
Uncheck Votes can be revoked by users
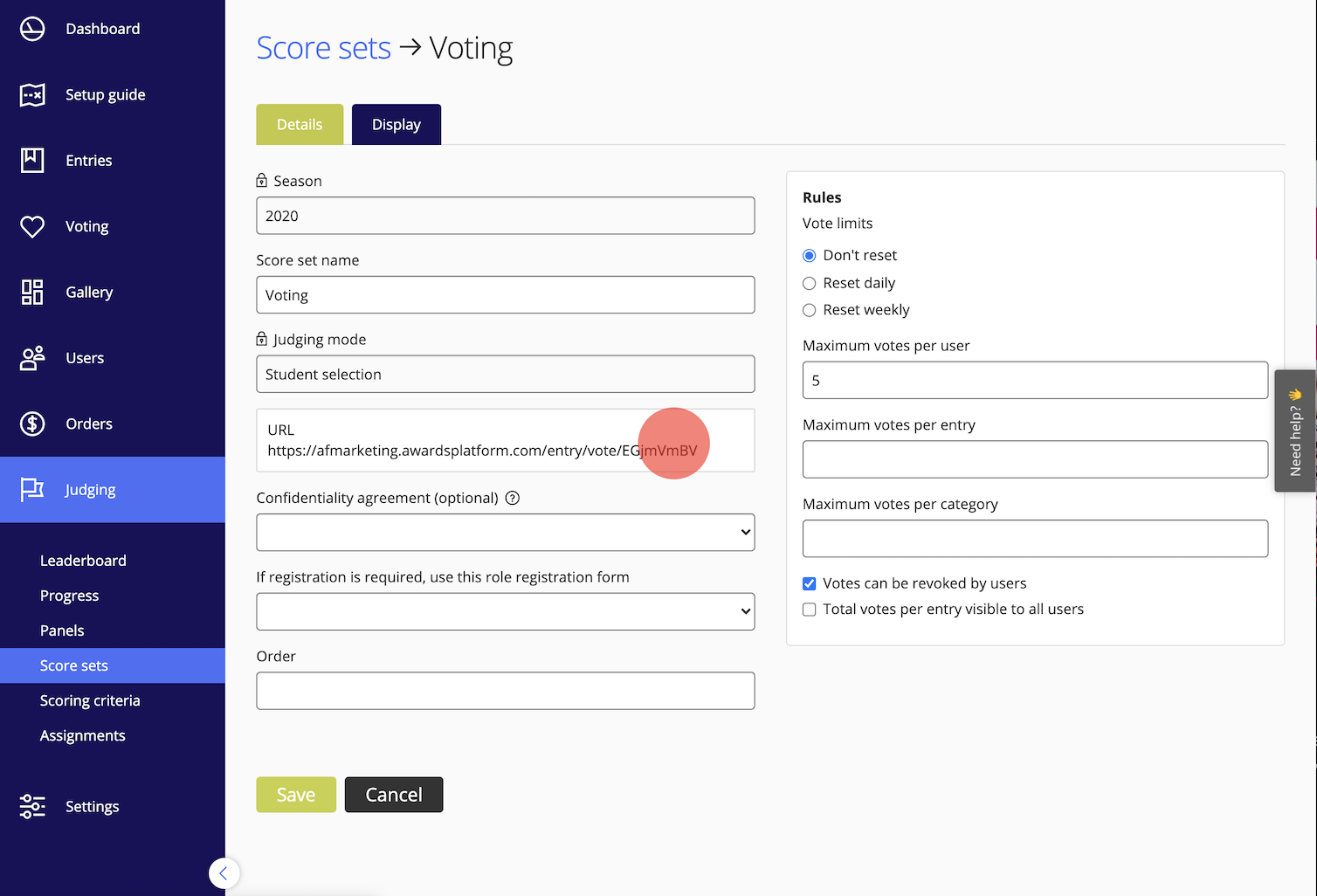coord(809,583)
